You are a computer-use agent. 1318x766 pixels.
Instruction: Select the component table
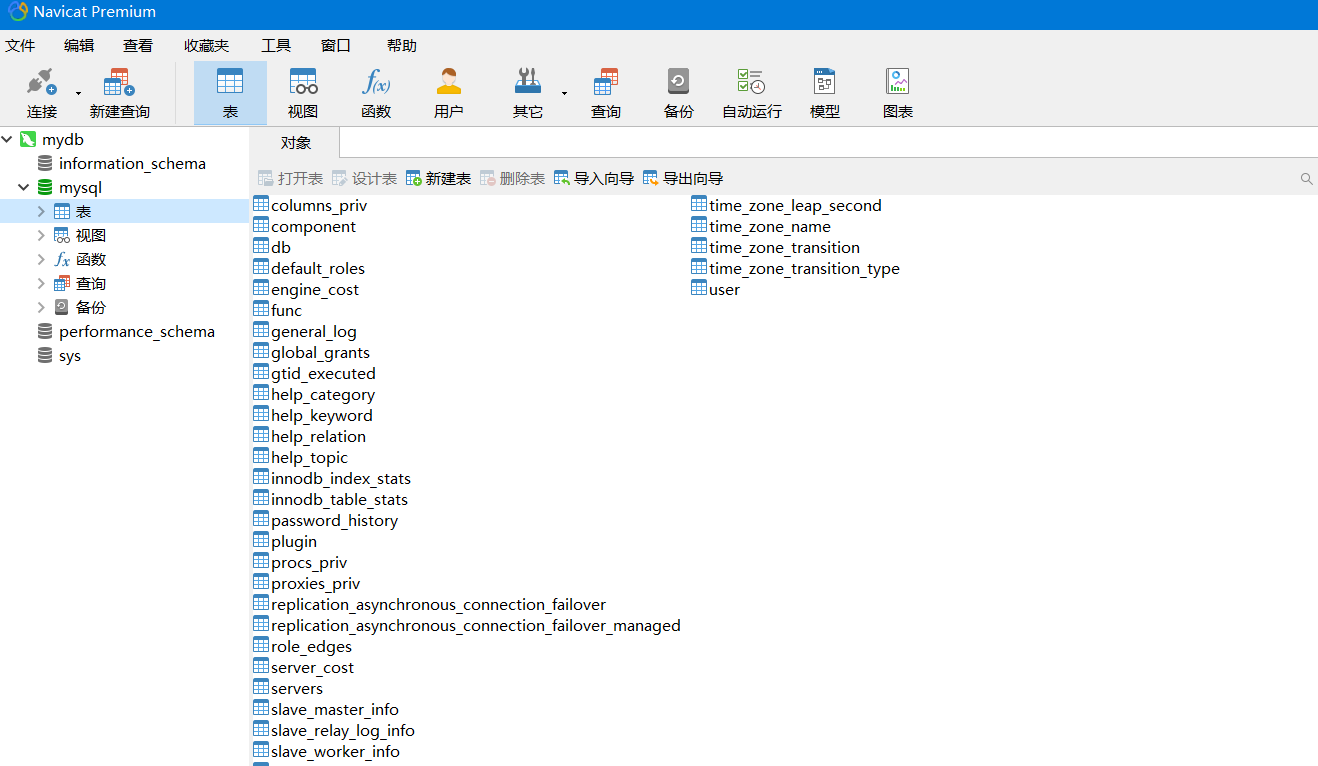(x=313, y=226)
